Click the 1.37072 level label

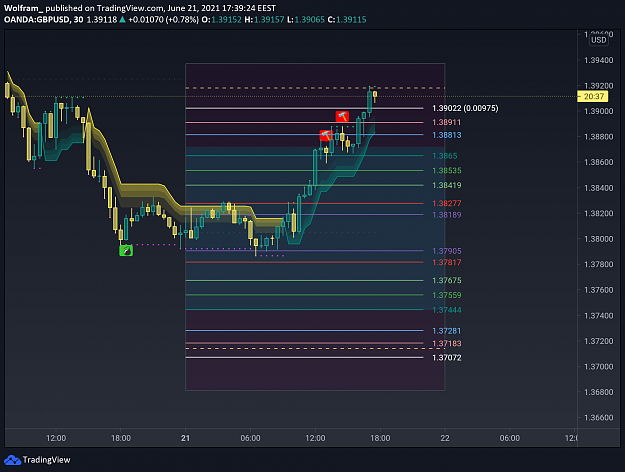(446, 358)
